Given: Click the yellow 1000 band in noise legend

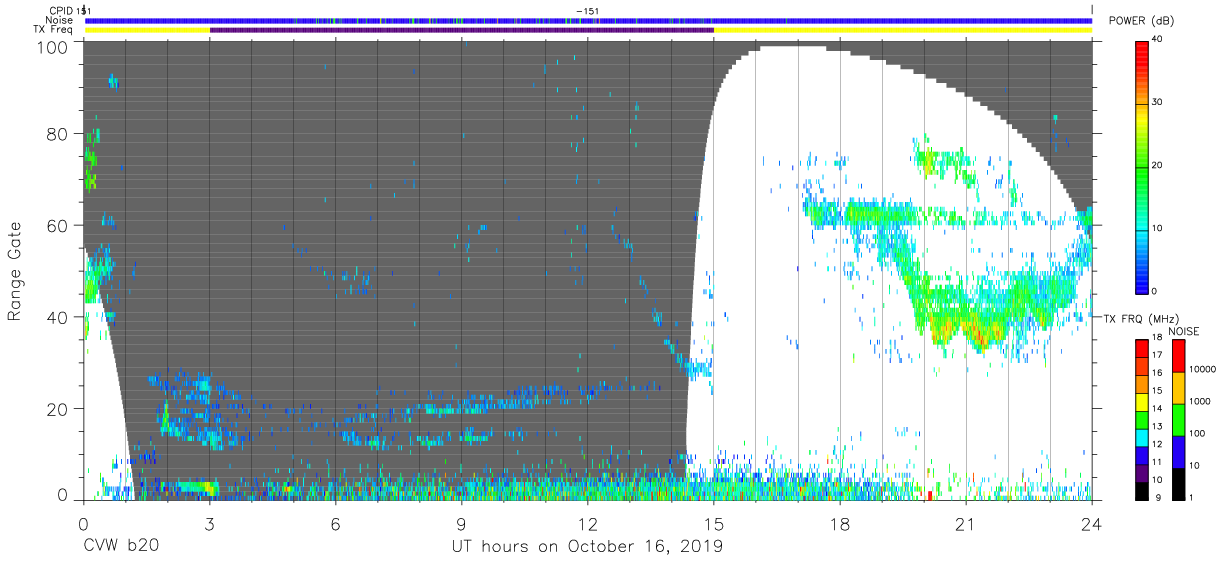Looking at the screenshot, I should coord(1179,388).
